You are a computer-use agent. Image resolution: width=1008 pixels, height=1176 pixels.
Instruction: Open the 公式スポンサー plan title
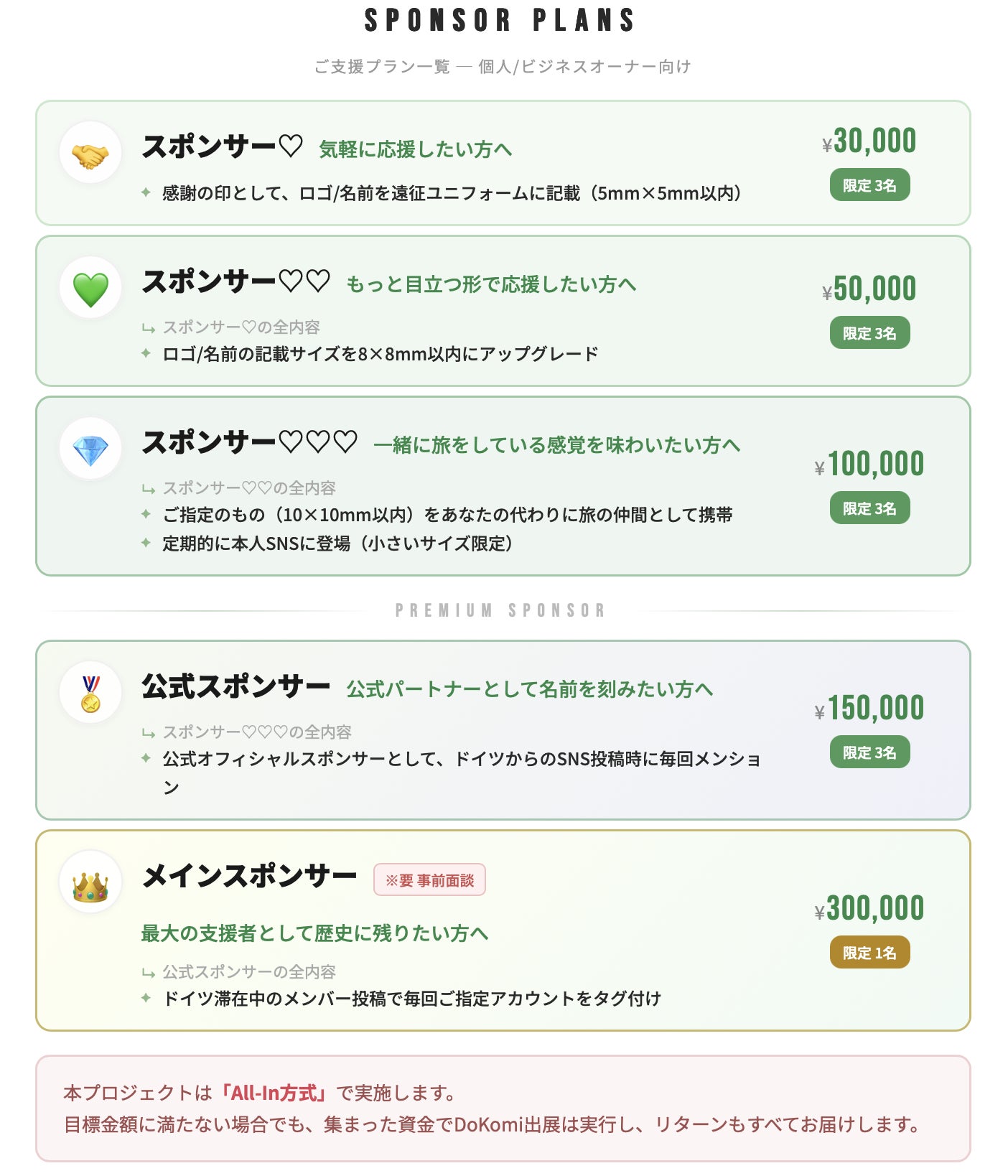pos(235,686)
